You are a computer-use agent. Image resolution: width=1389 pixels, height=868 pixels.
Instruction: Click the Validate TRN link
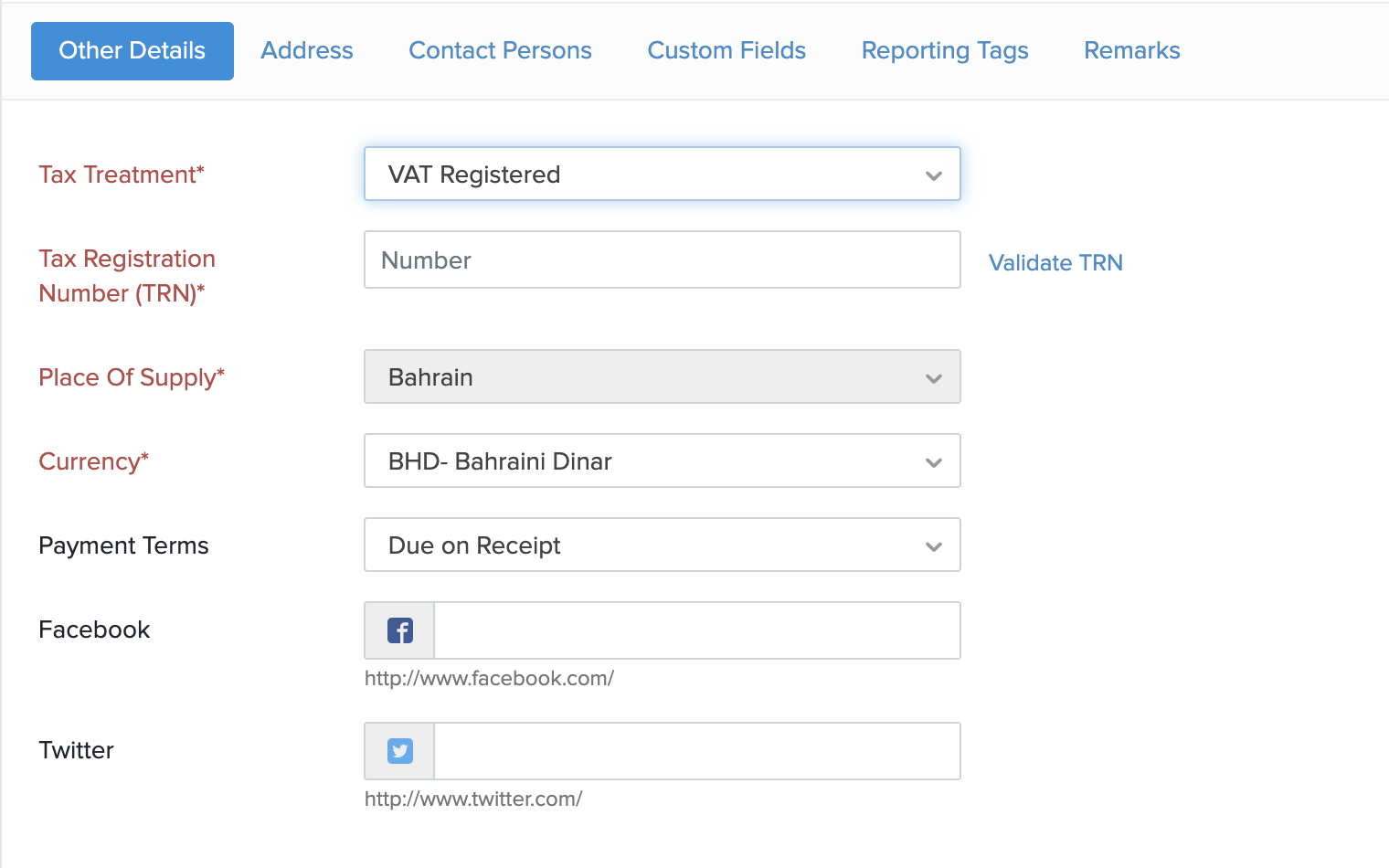[x=1055, y=262]
